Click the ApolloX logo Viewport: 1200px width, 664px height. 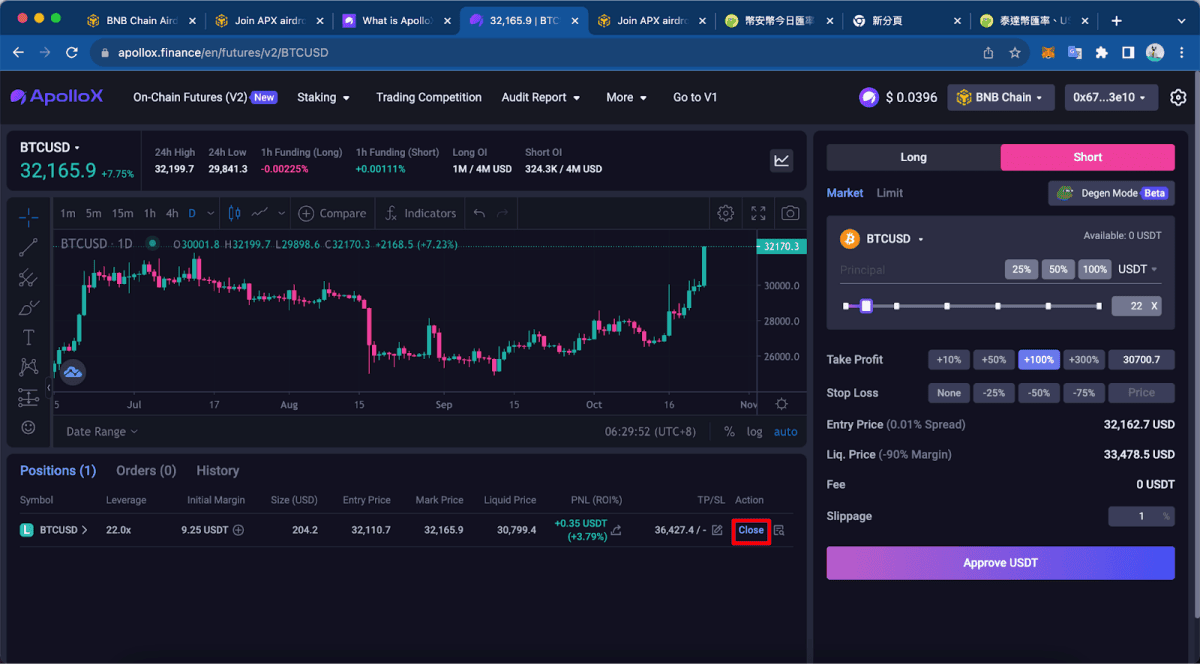tap(57, 97)
